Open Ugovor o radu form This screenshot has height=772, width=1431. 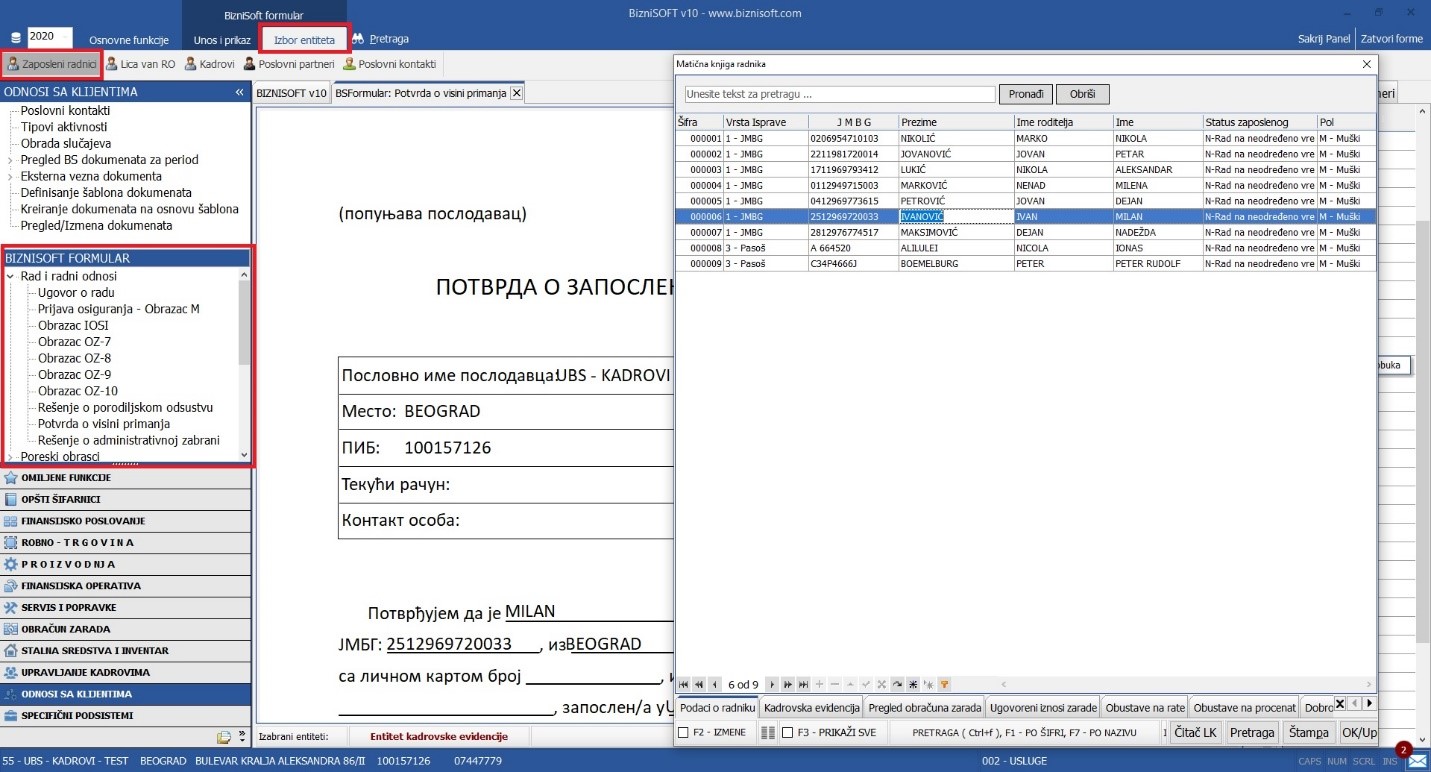[76, 292]
